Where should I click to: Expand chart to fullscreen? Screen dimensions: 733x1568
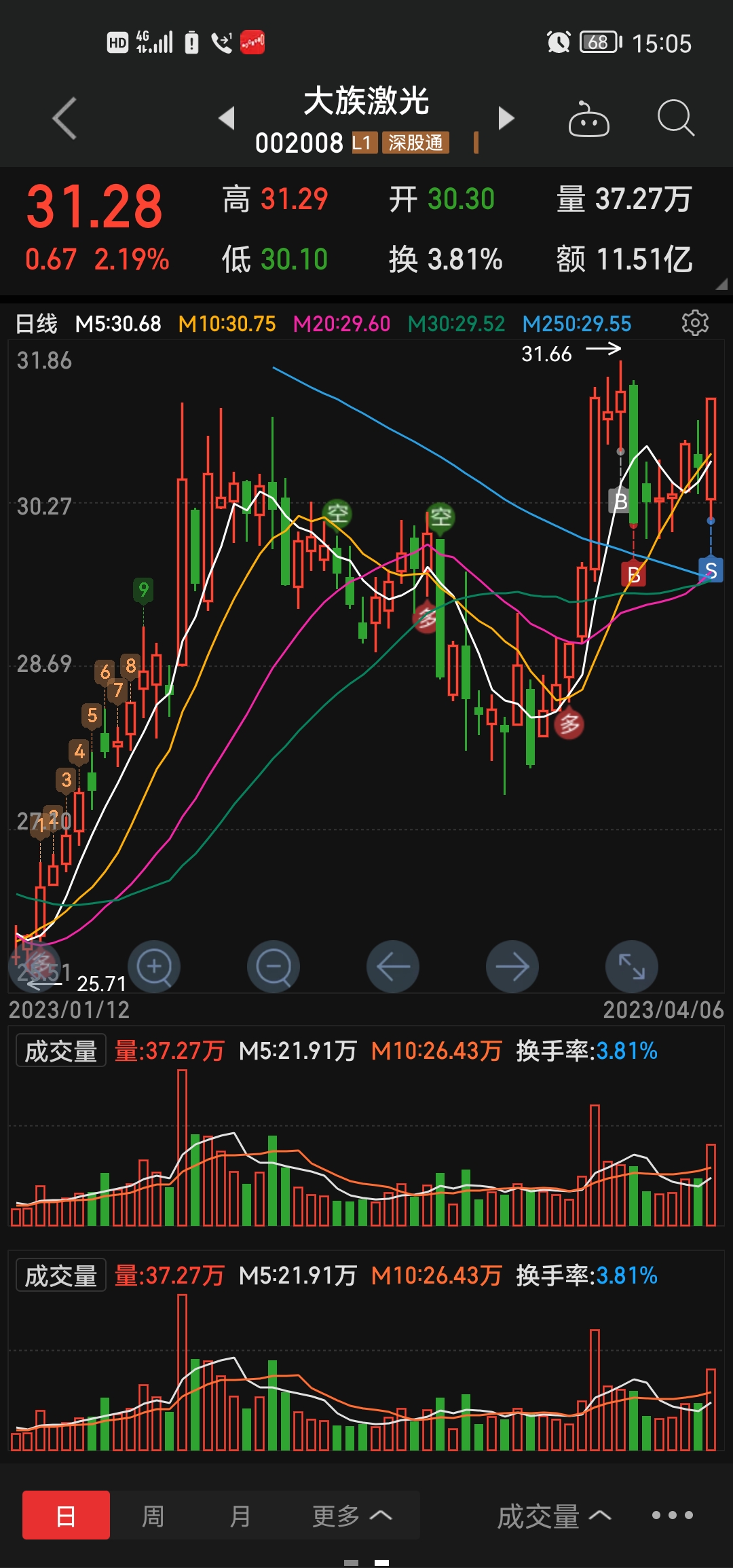click(x=632, y=967)
